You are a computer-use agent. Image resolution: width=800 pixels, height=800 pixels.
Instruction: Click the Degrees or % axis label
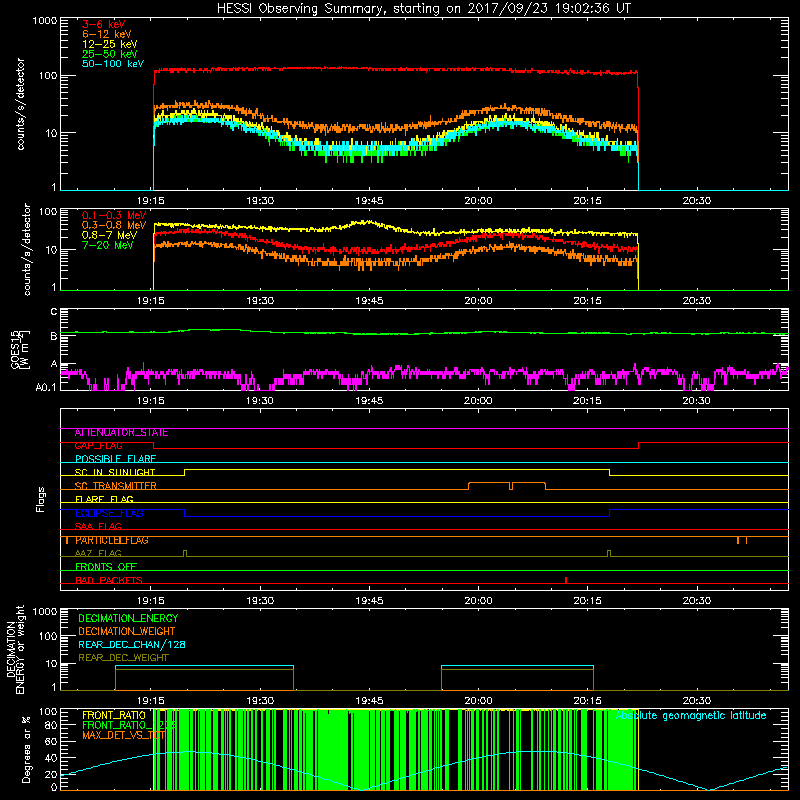[x=26, y=749]
